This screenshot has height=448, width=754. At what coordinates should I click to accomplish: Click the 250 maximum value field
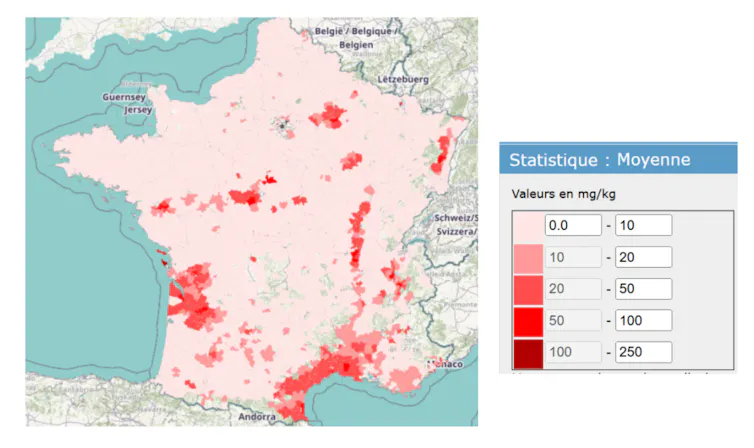pos(643,352)
